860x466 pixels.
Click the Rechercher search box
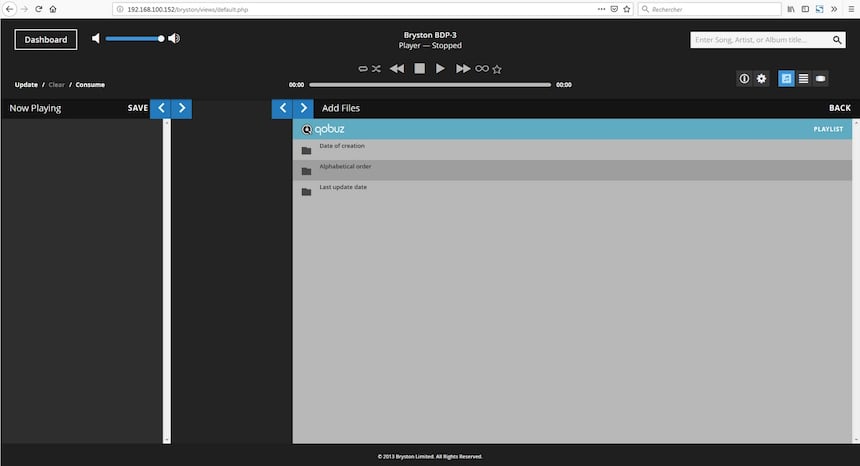click(710, 9)
